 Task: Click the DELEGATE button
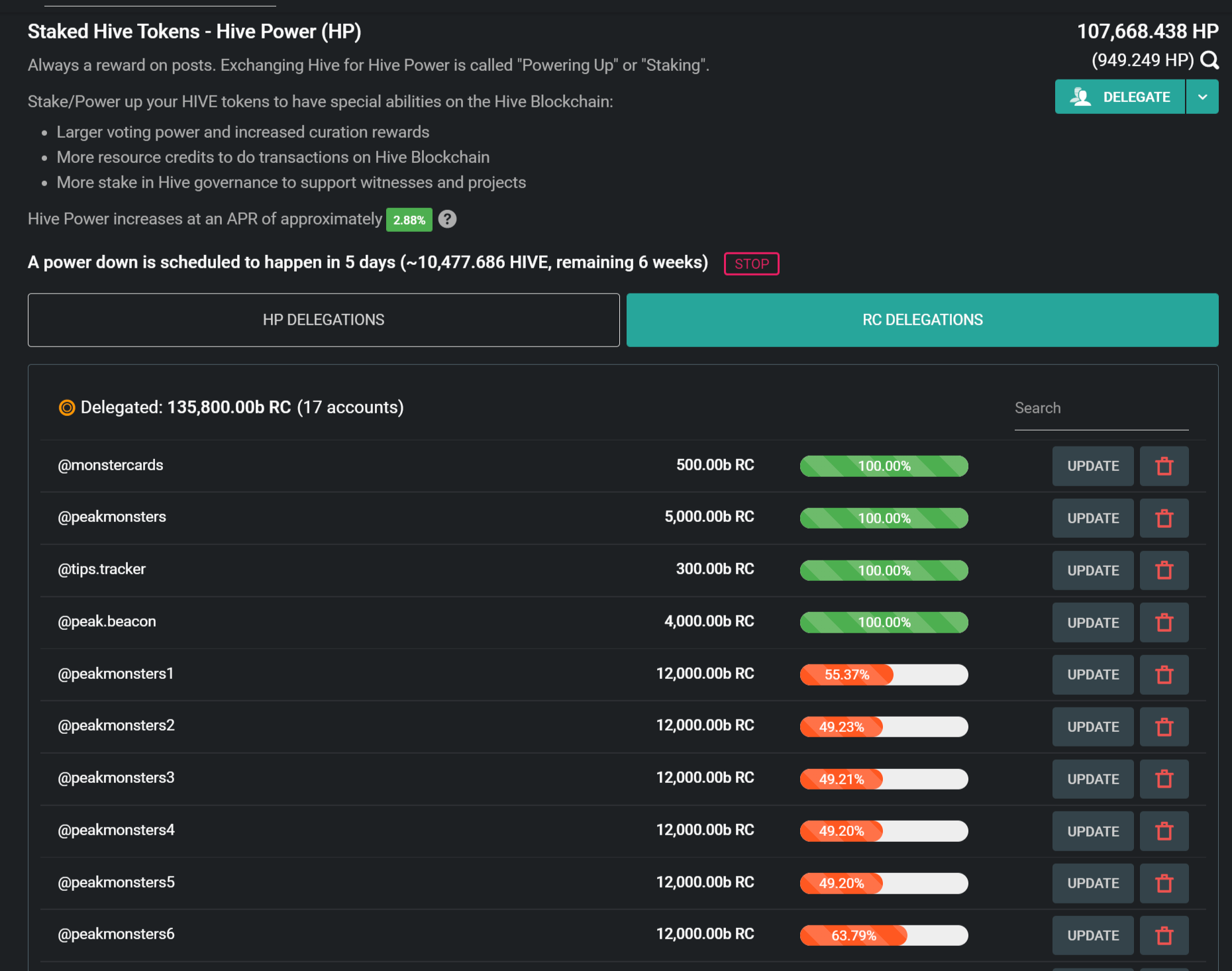point(1119,97)
